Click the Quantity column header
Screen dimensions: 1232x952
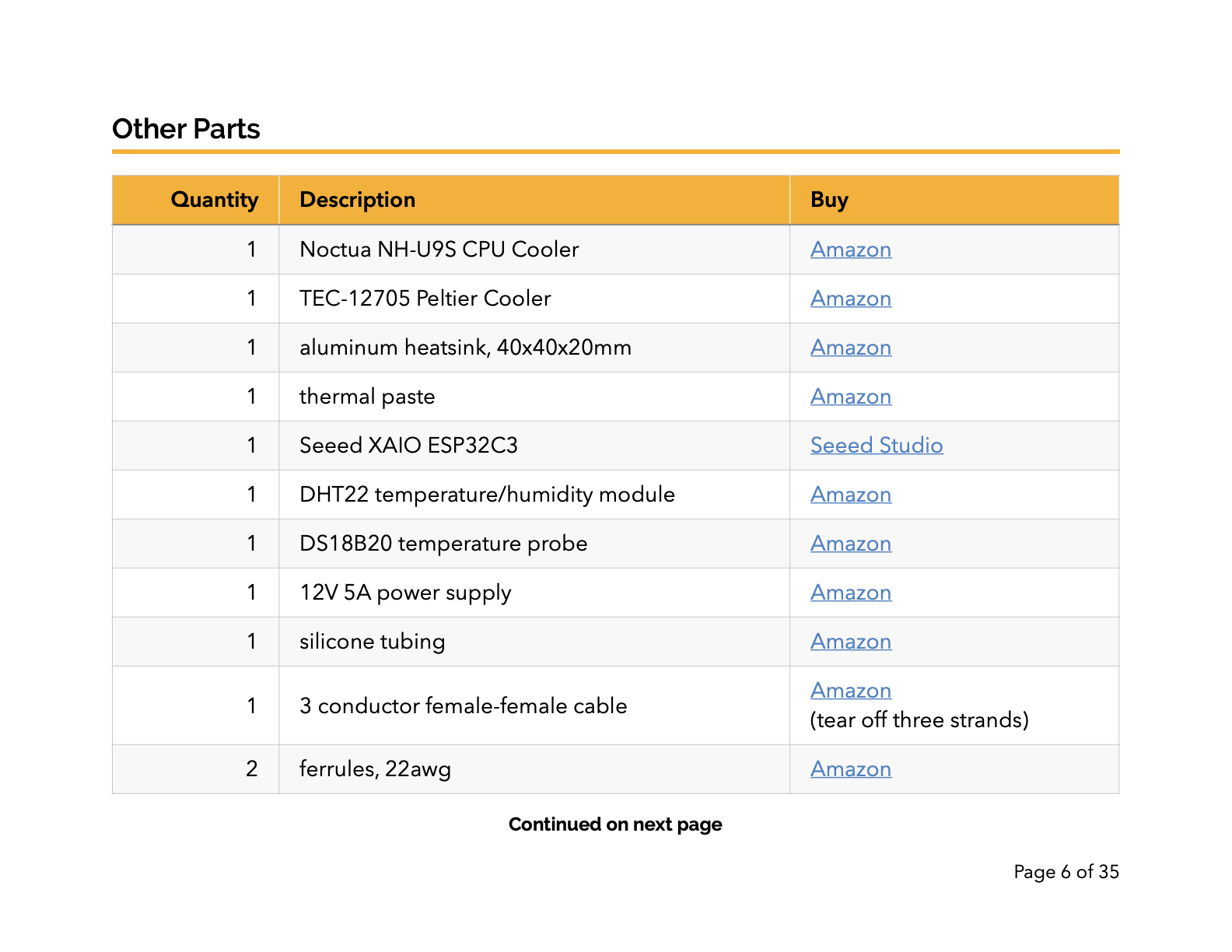coord(215,200)
